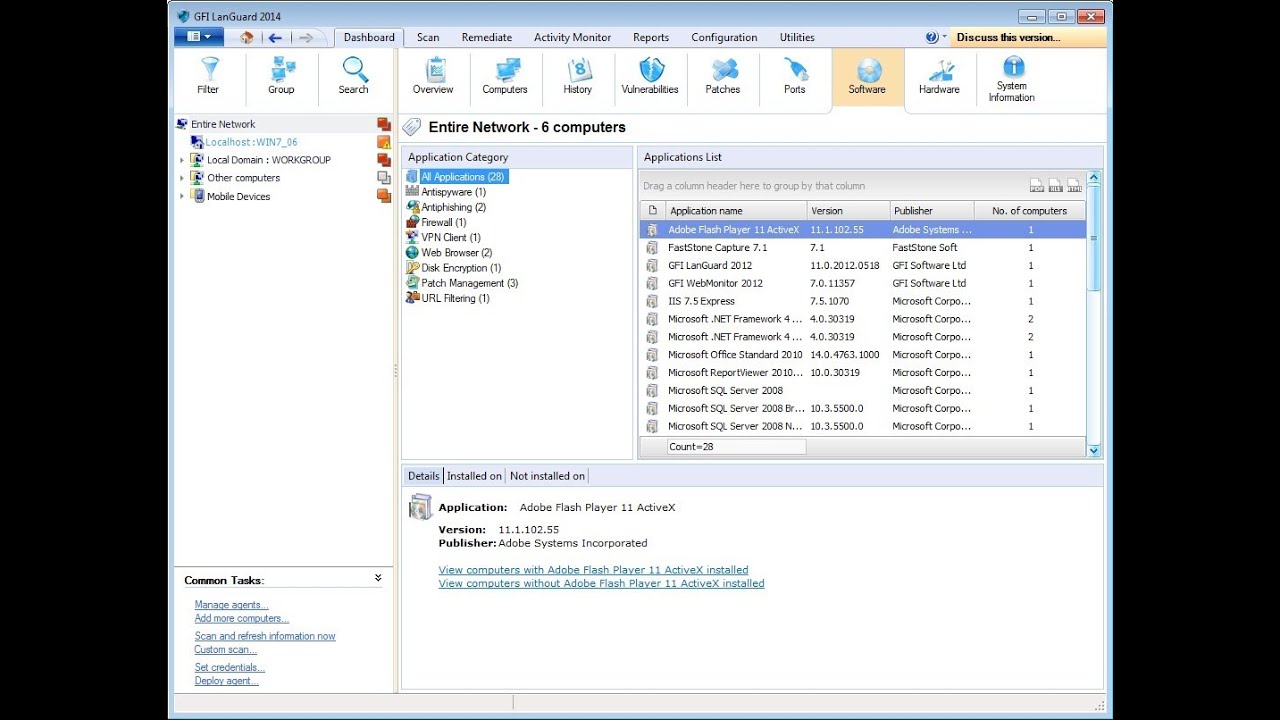
Task: Open the dropdown arrow beside help
Action: pos(944,37)
